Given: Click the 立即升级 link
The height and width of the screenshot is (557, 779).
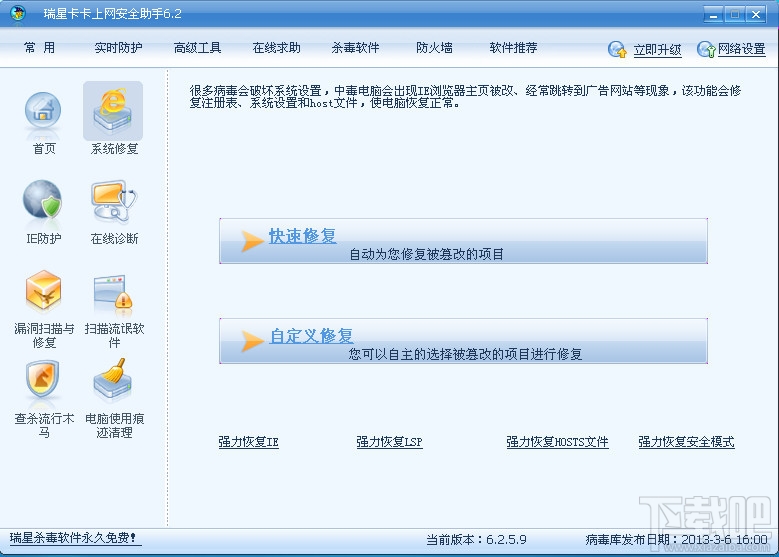Looking at the screenshot, I should 657,50.
